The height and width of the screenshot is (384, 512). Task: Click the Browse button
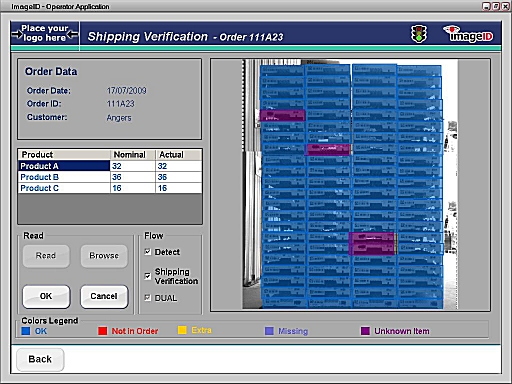104,256
